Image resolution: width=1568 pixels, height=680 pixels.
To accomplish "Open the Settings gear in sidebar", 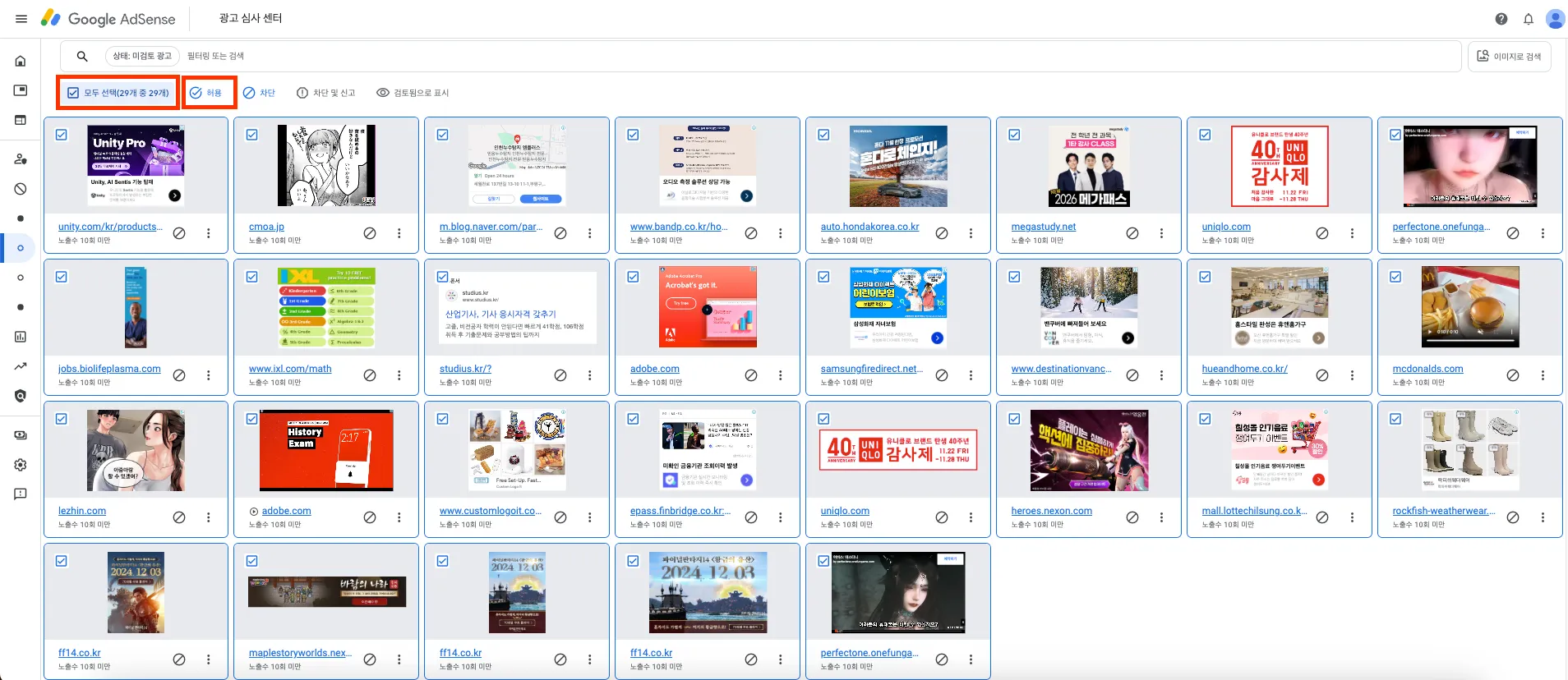I will click(x=21, y=465).
